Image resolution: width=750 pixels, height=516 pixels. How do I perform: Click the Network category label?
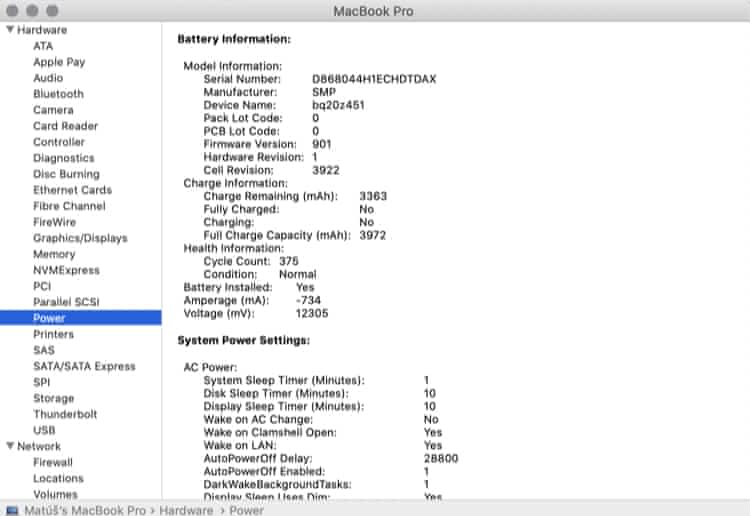click(39, 446)
